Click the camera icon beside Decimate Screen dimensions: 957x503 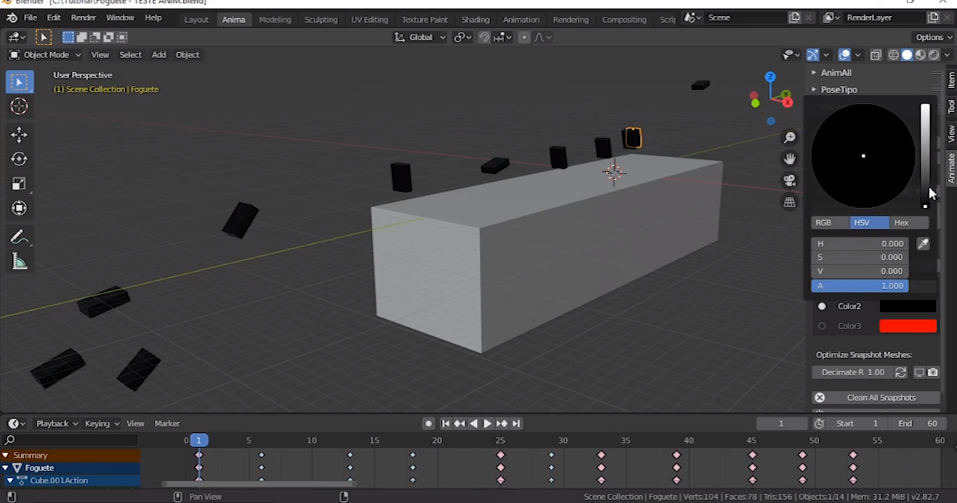click(933, 372)
